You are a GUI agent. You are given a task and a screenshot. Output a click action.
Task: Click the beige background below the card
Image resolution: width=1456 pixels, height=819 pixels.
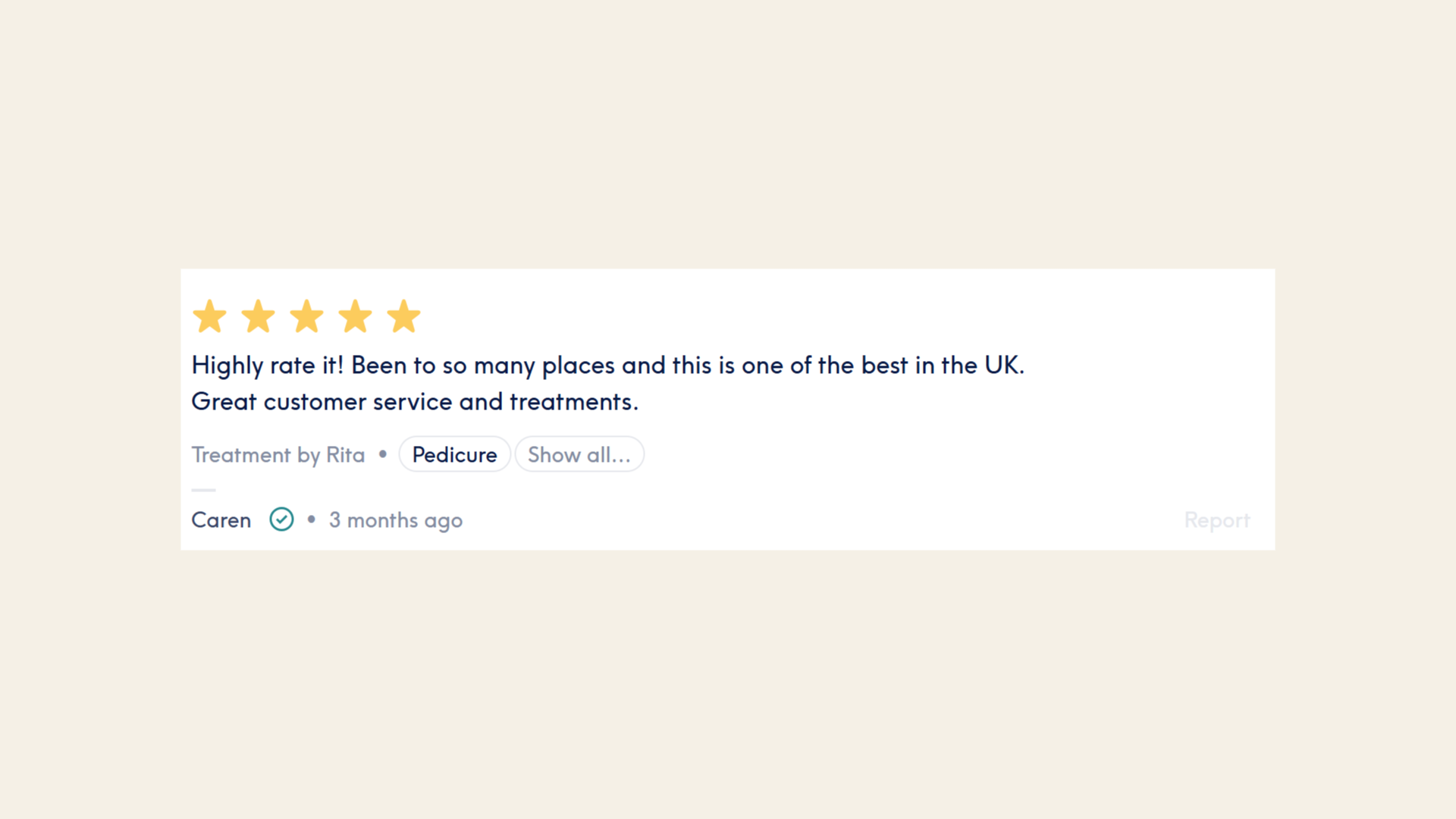pyautogui.click(x=728, y=682)
